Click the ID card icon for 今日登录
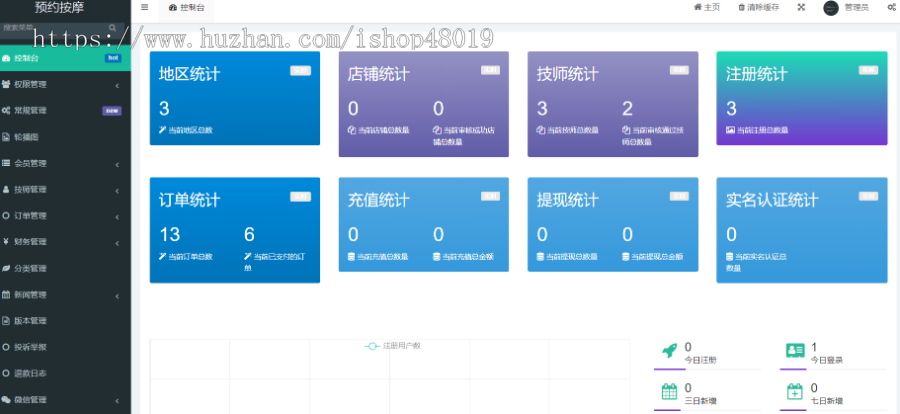The width and height of the screenshot is (900, 414). point(795,350)
